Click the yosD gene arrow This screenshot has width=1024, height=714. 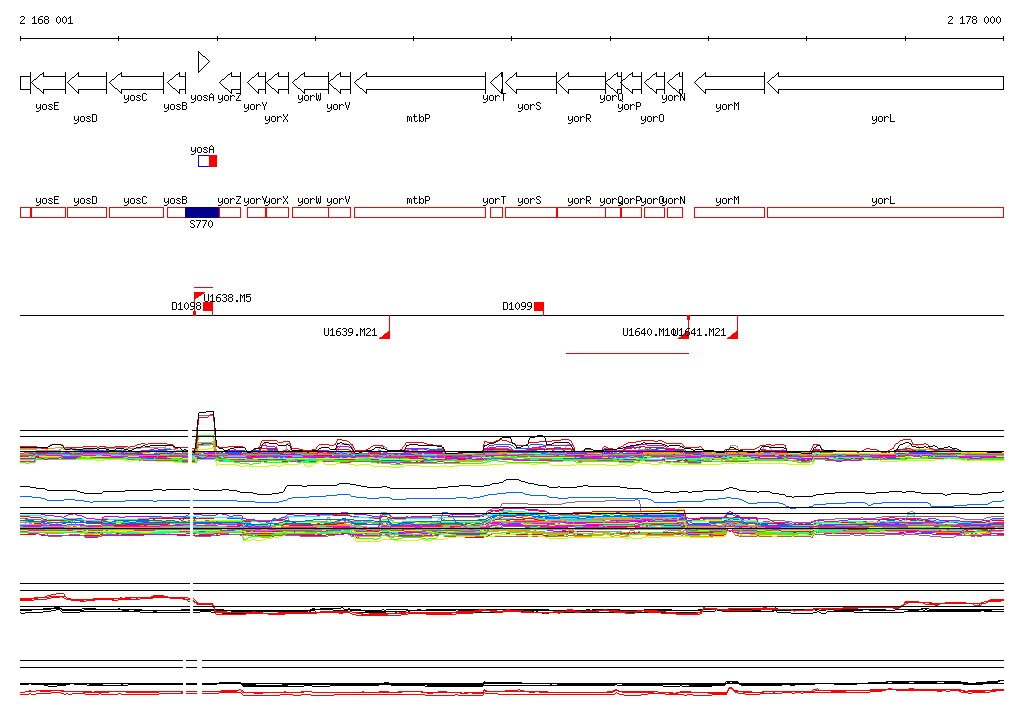click(86, 82)
